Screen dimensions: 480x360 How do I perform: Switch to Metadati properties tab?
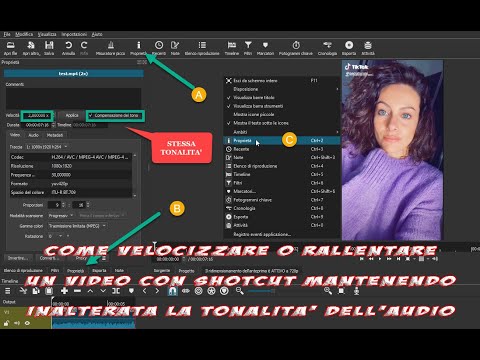[55, 135]
